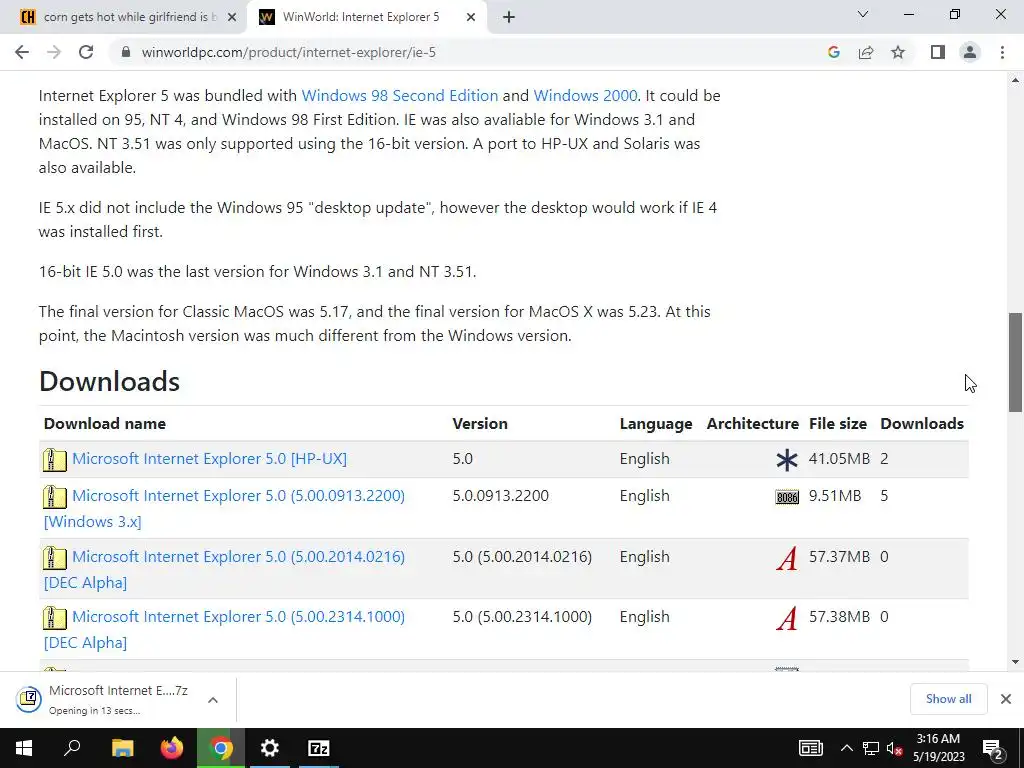Click the 5.0.0913.2200 version cell
Viewport: 1024px width, 768px height.
click(501, 496)
